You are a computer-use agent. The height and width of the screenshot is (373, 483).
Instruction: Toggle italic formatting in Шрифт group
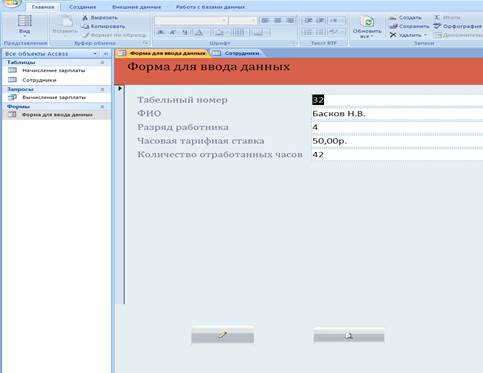[x=173, y=33]
